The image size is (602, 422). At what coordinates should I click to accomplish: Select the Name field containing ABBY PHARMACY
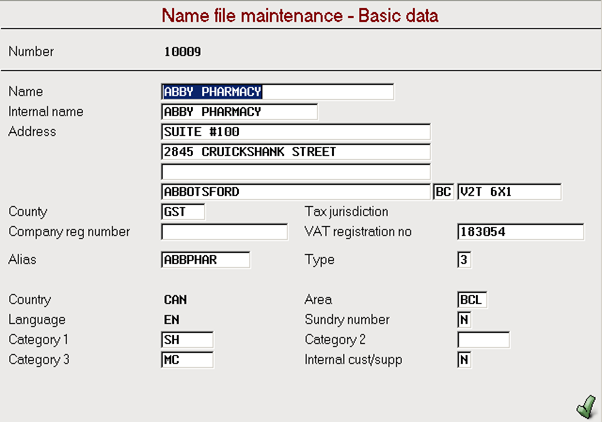[x=277, y=92]
